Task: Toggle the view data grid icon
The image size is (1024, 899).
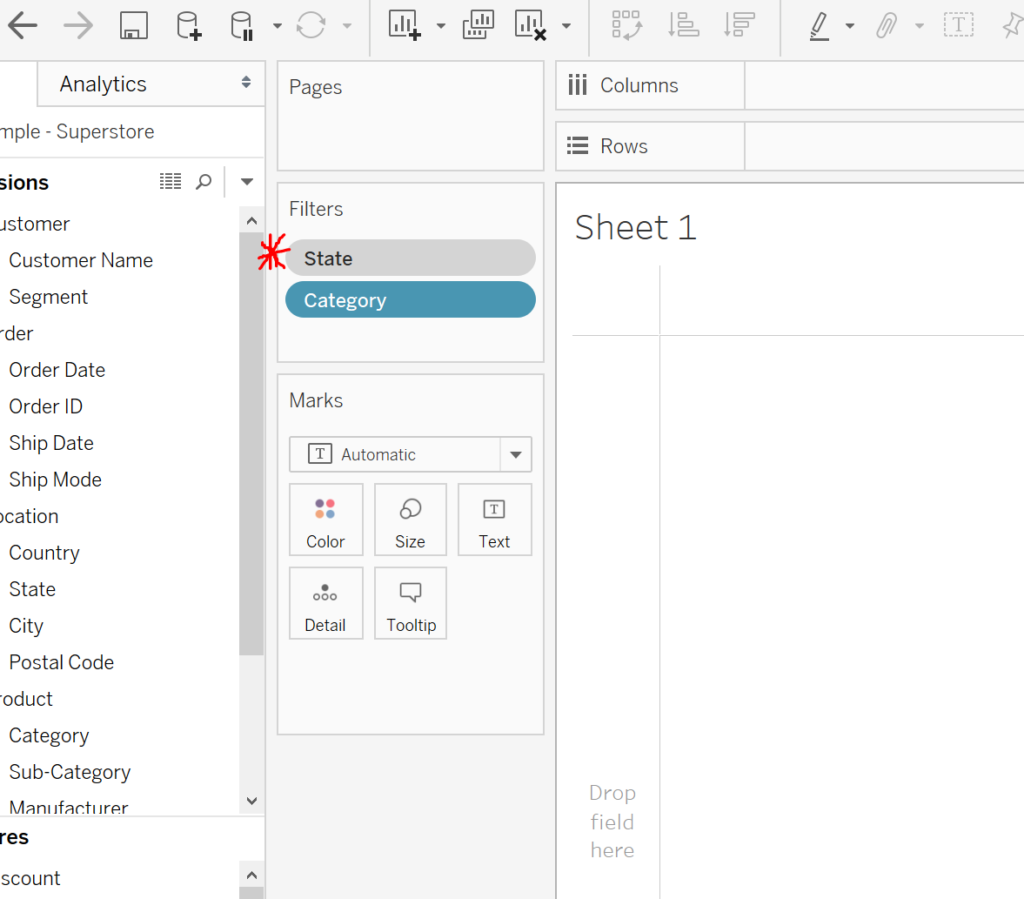Action: point(171,182)
